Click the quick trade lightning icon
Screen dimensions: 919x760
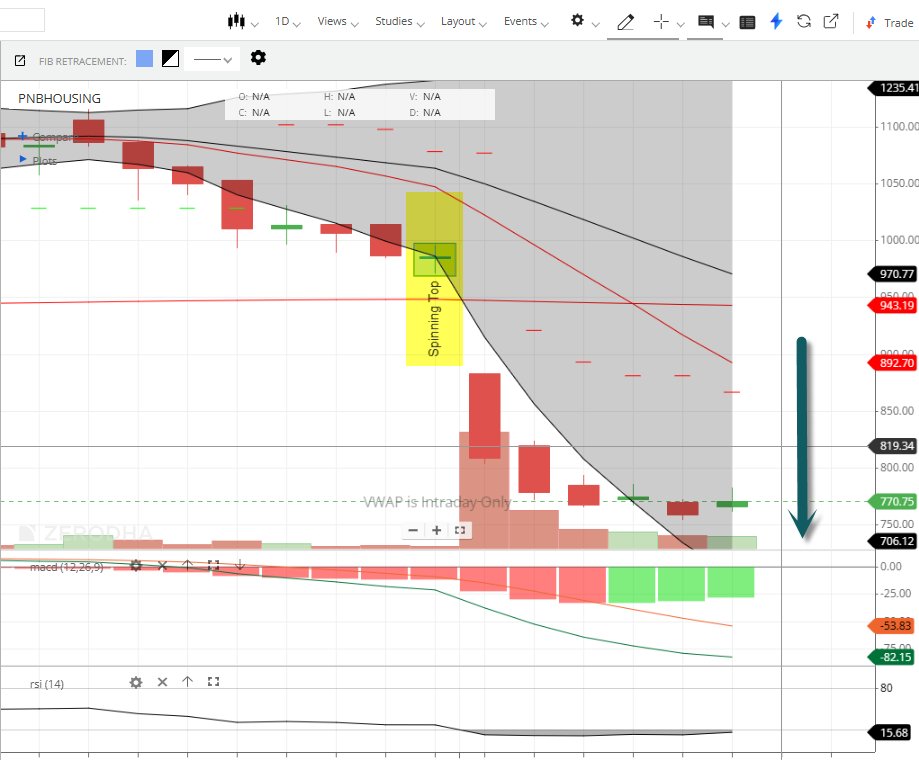click(777, 22)
